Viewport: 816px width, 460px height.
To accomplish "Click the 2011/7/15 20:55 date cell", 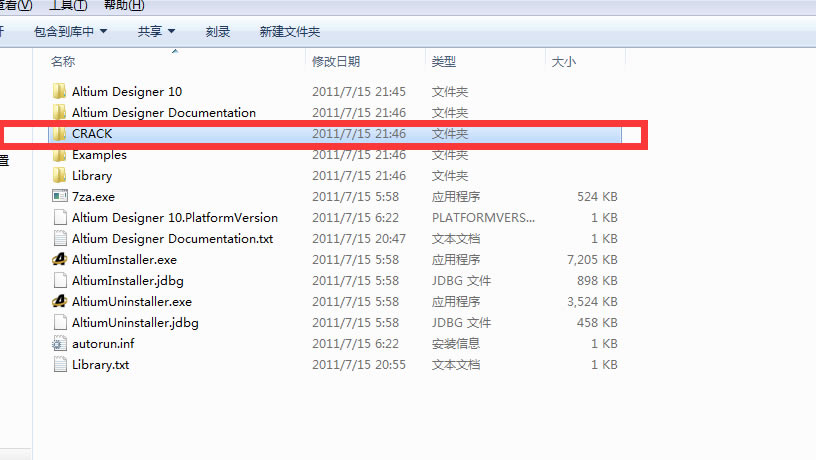I will tap(359, 364).
